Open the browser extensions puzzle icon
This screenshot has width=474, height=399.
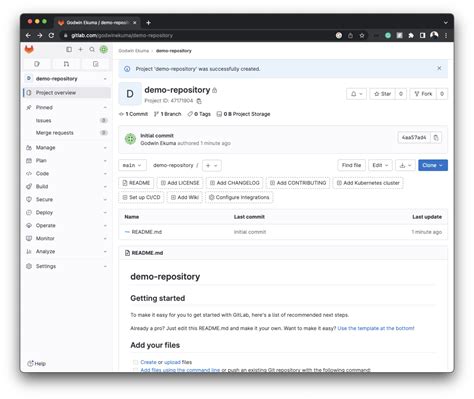pos(411,35)
